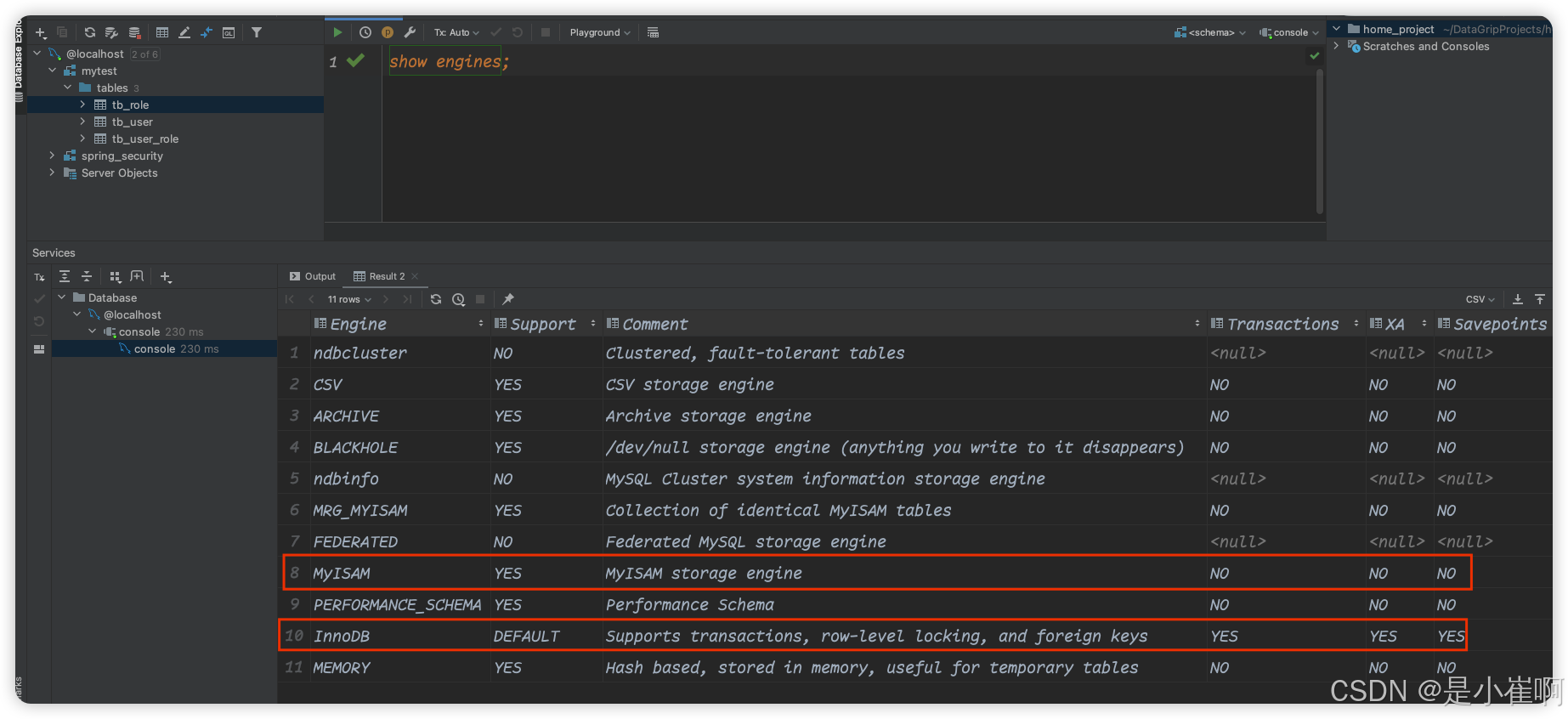Expand the spring_security schema node

[53, 156]
